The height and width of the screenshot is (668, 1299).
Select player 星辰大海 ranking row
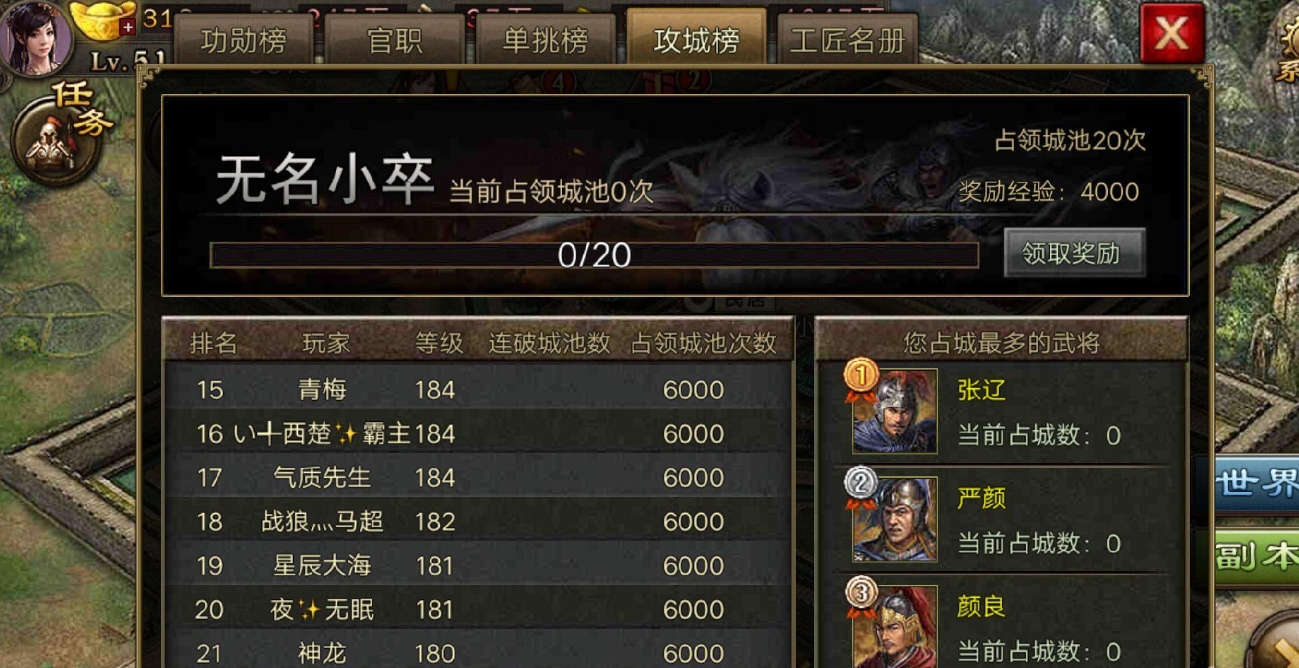pyautogui.click(x=478, y=565)
